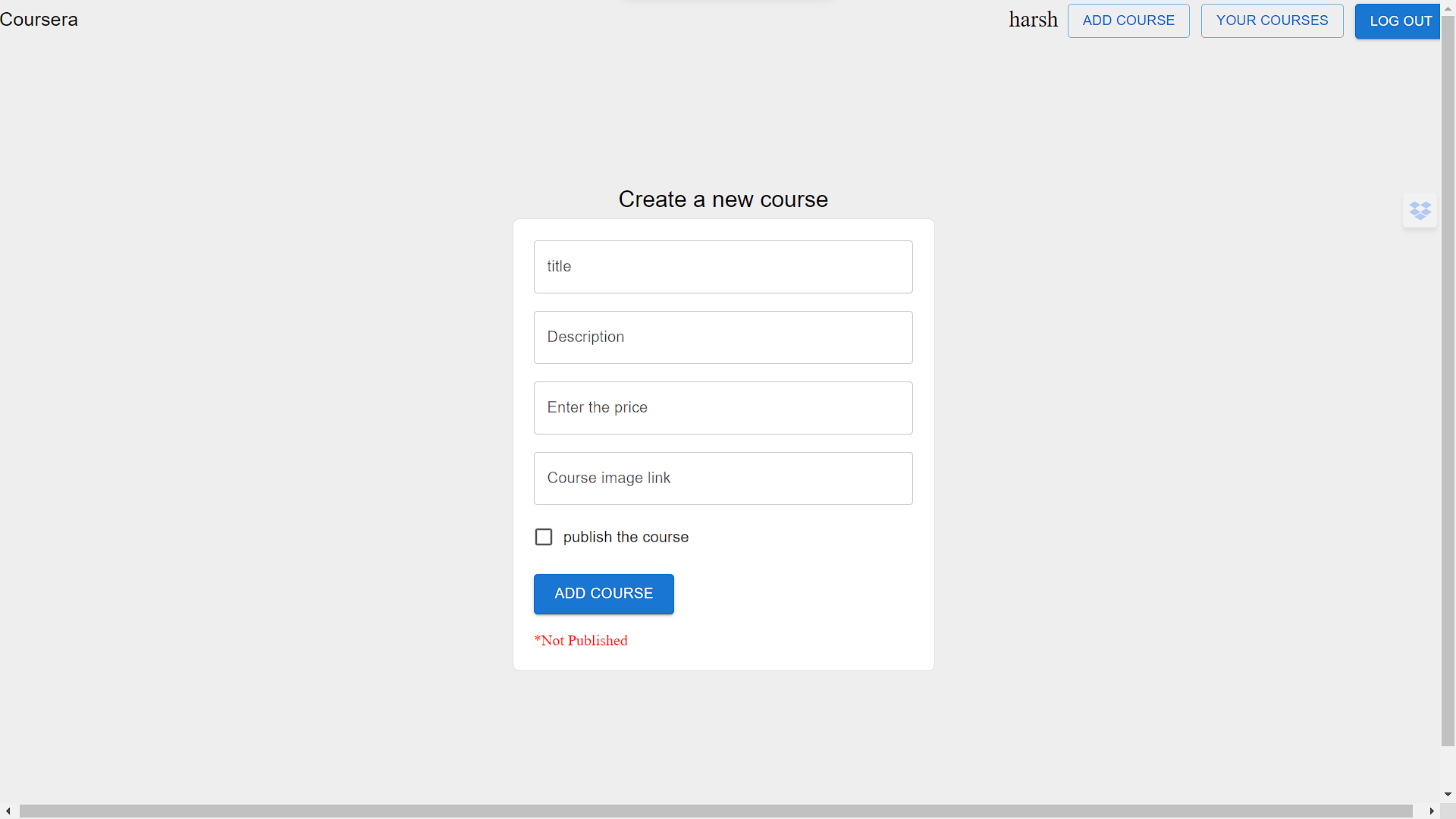This screenshot has height=819, width=1456.
Task: Click the Not Published warning text
Action: tap(581, 640)
